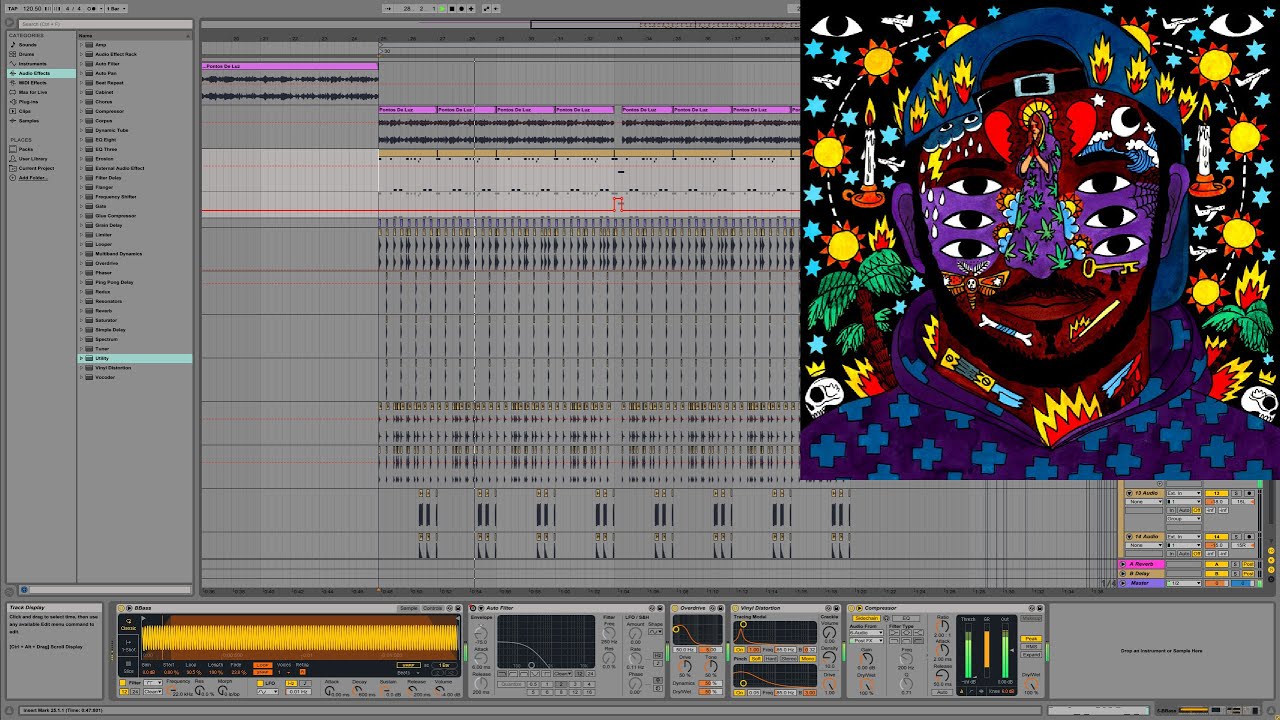Image resolution: width=1280 pixels, height=720 pixels.
Task: Toggle BBass device activator
Action: 121,608
